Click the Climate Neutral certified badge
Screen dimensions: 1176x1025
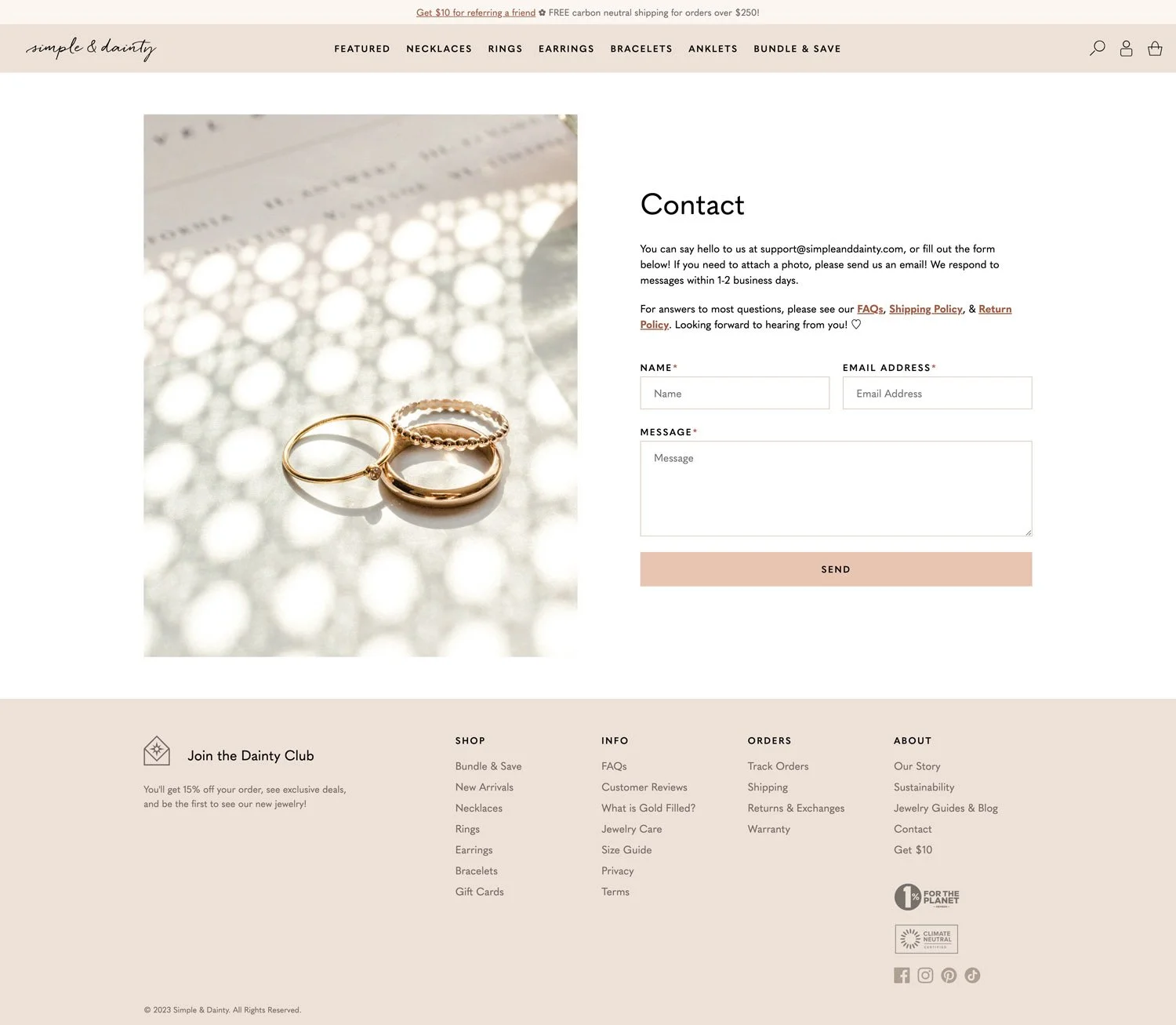tap(926, 939)
